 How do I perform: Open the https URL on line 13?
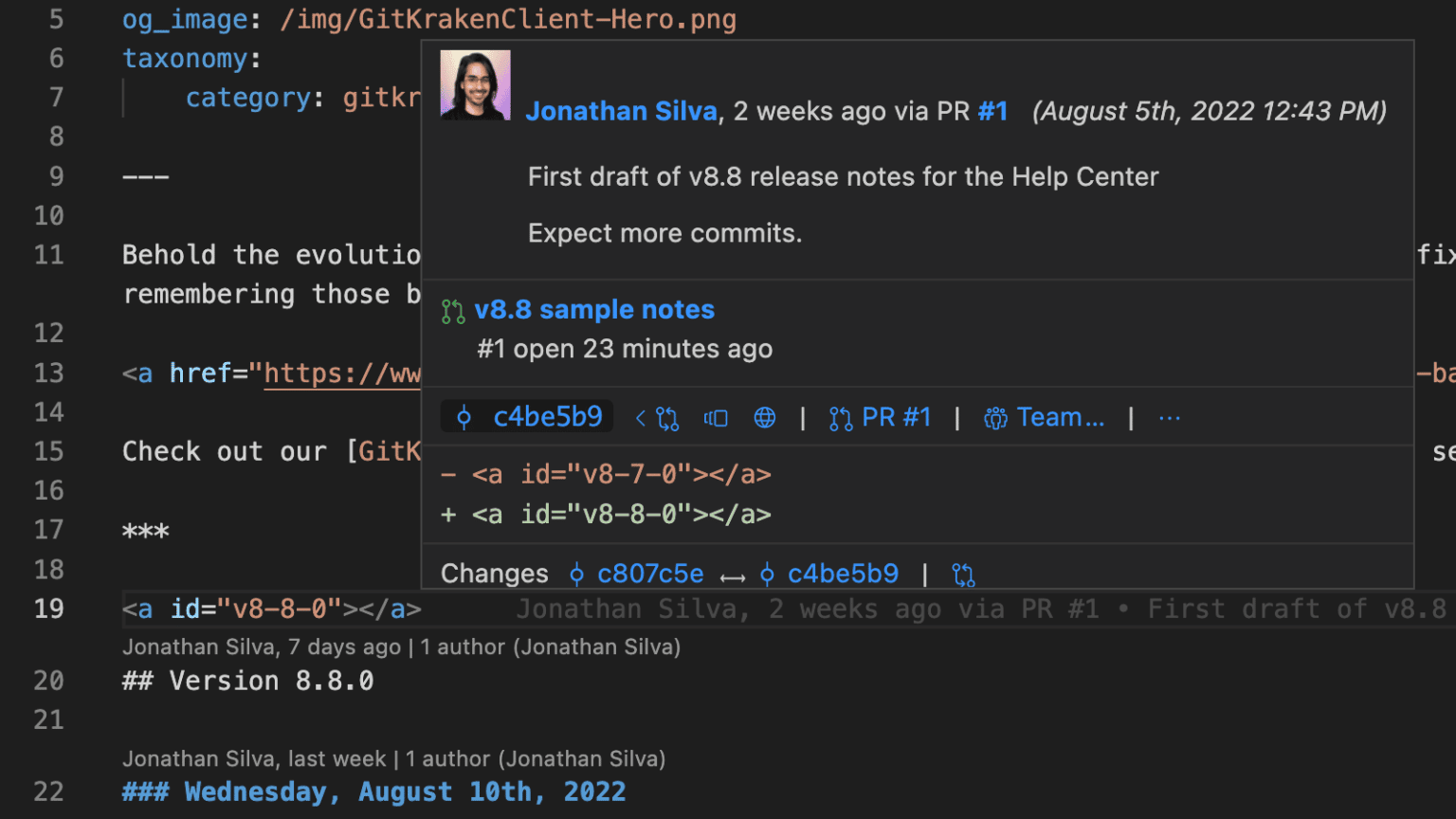[x=341, y=373]
